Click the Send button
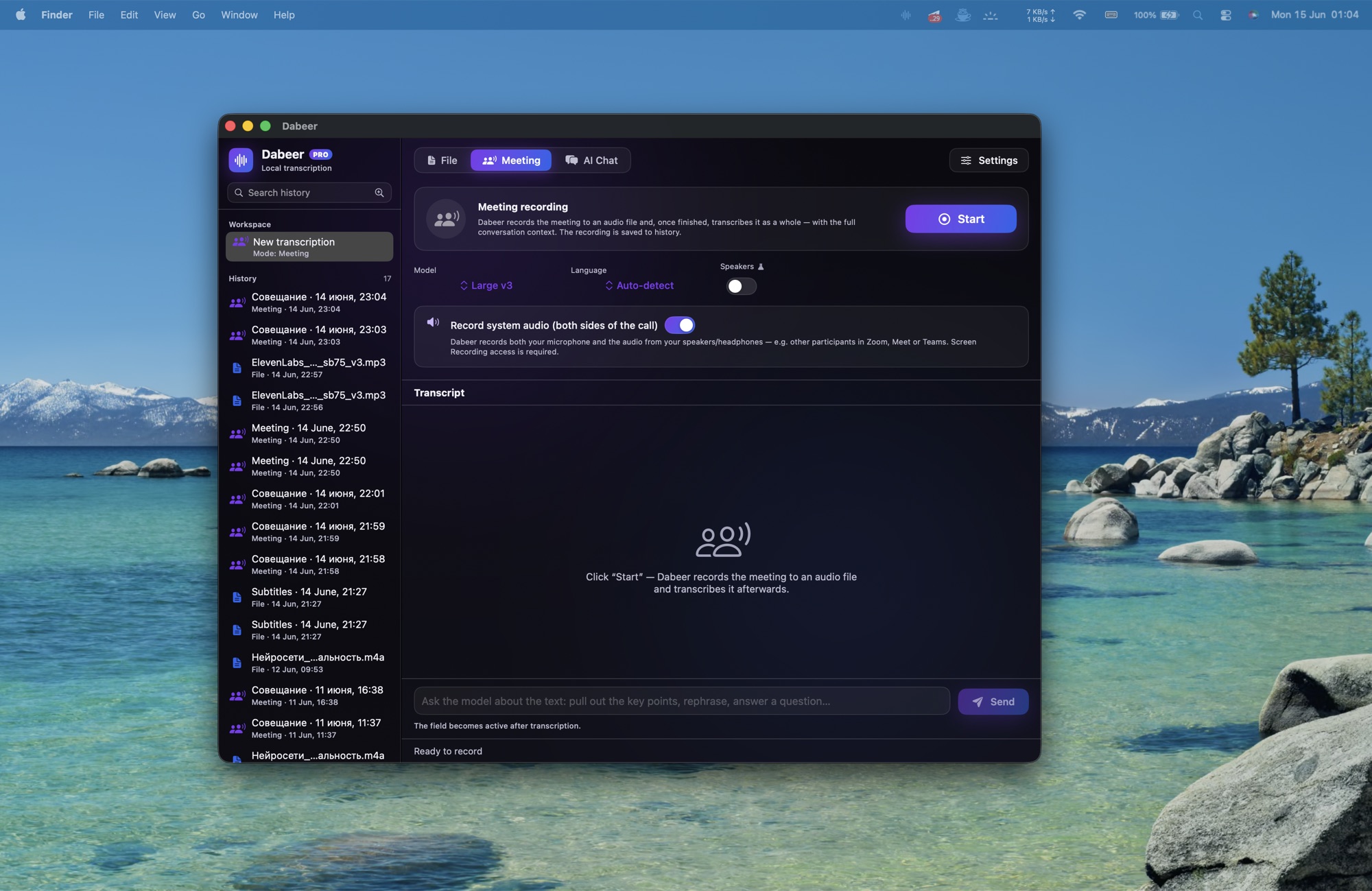Image resolution: width=1372 pixels, height=891 pixels. [x=993, y=702]
